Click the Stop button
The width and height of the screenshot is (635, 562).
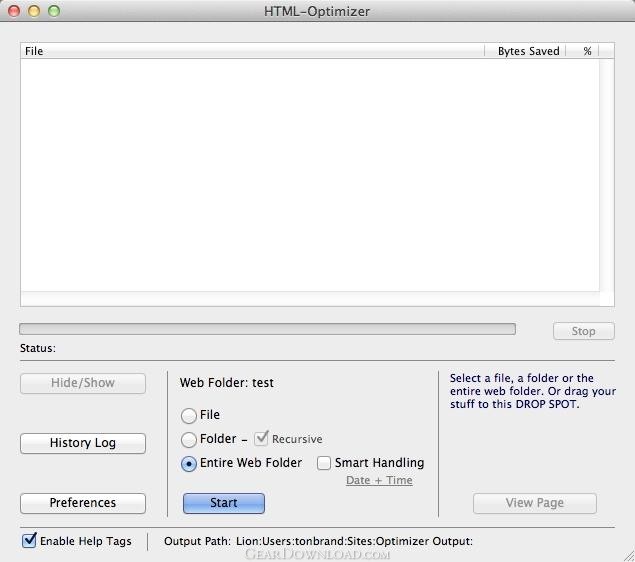pyautogui.click(x=584, y=331)
